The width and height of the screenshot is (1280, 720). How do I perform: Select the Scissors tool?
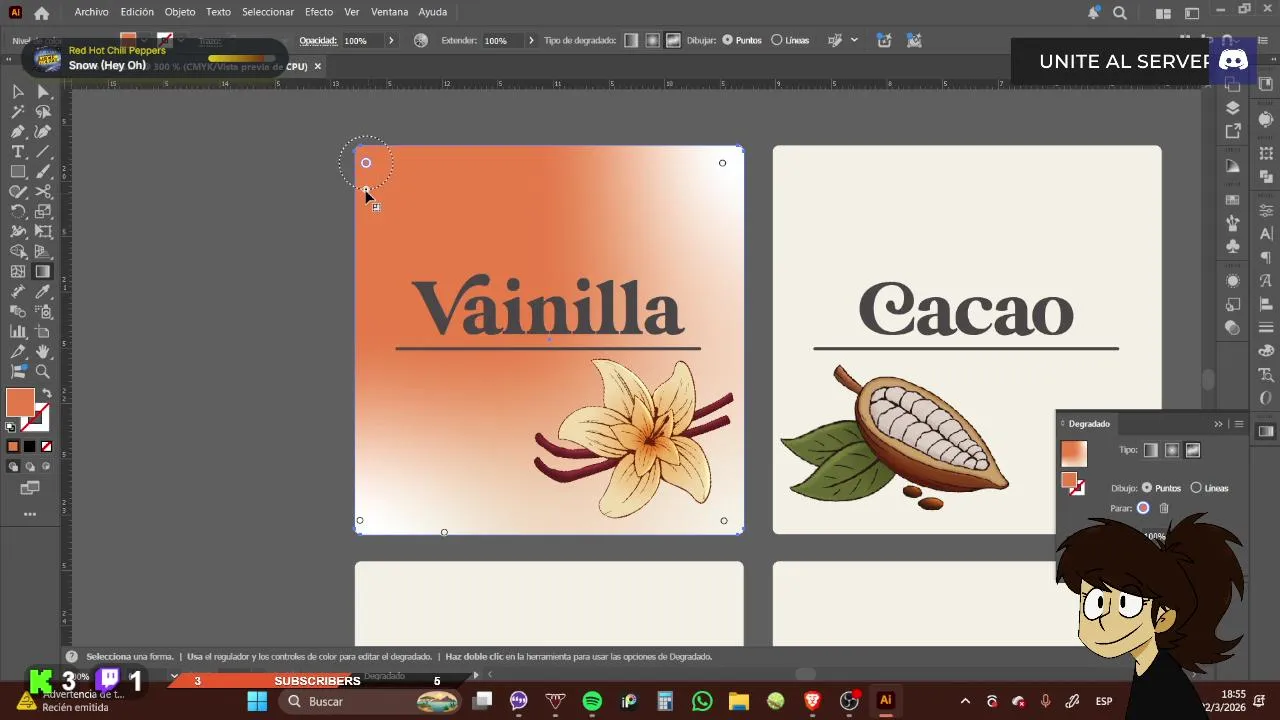click(x=43, y=192)
